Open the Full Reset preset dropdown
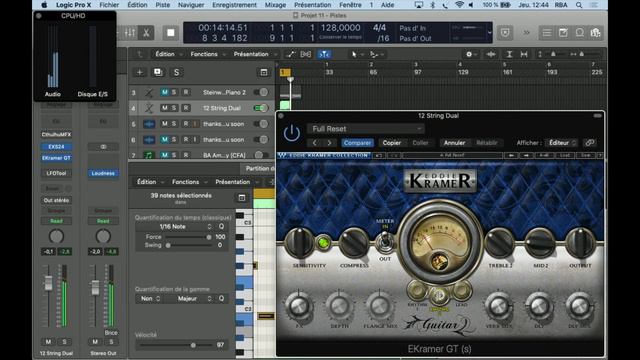The image size is (640, 360). [366, 129]
